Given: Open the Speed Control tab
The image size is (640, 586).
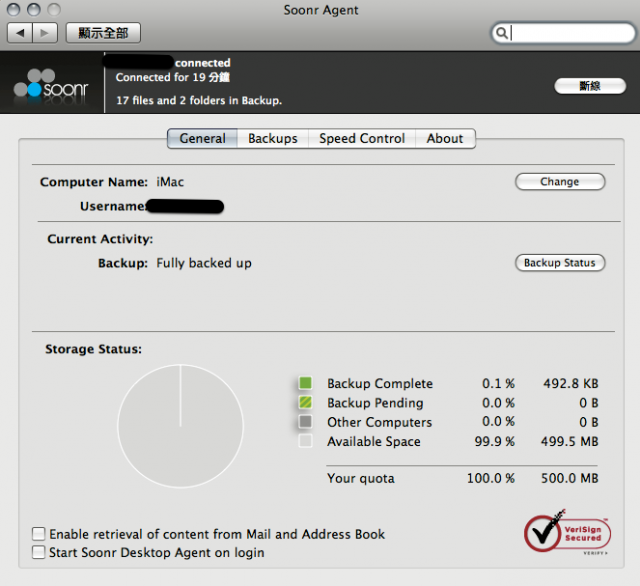Looking at the screenshot, I should [362, 138].
